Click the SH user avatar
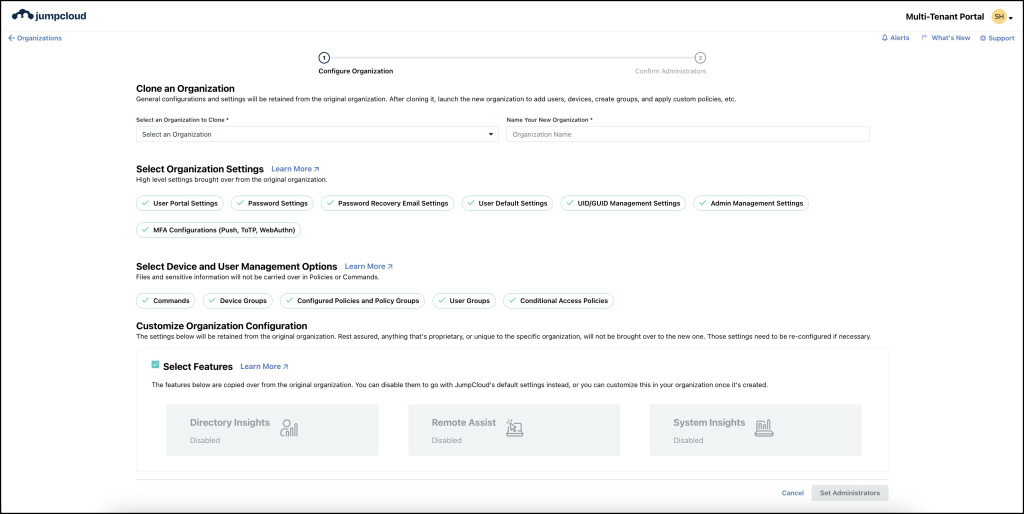 coord(998,17)
